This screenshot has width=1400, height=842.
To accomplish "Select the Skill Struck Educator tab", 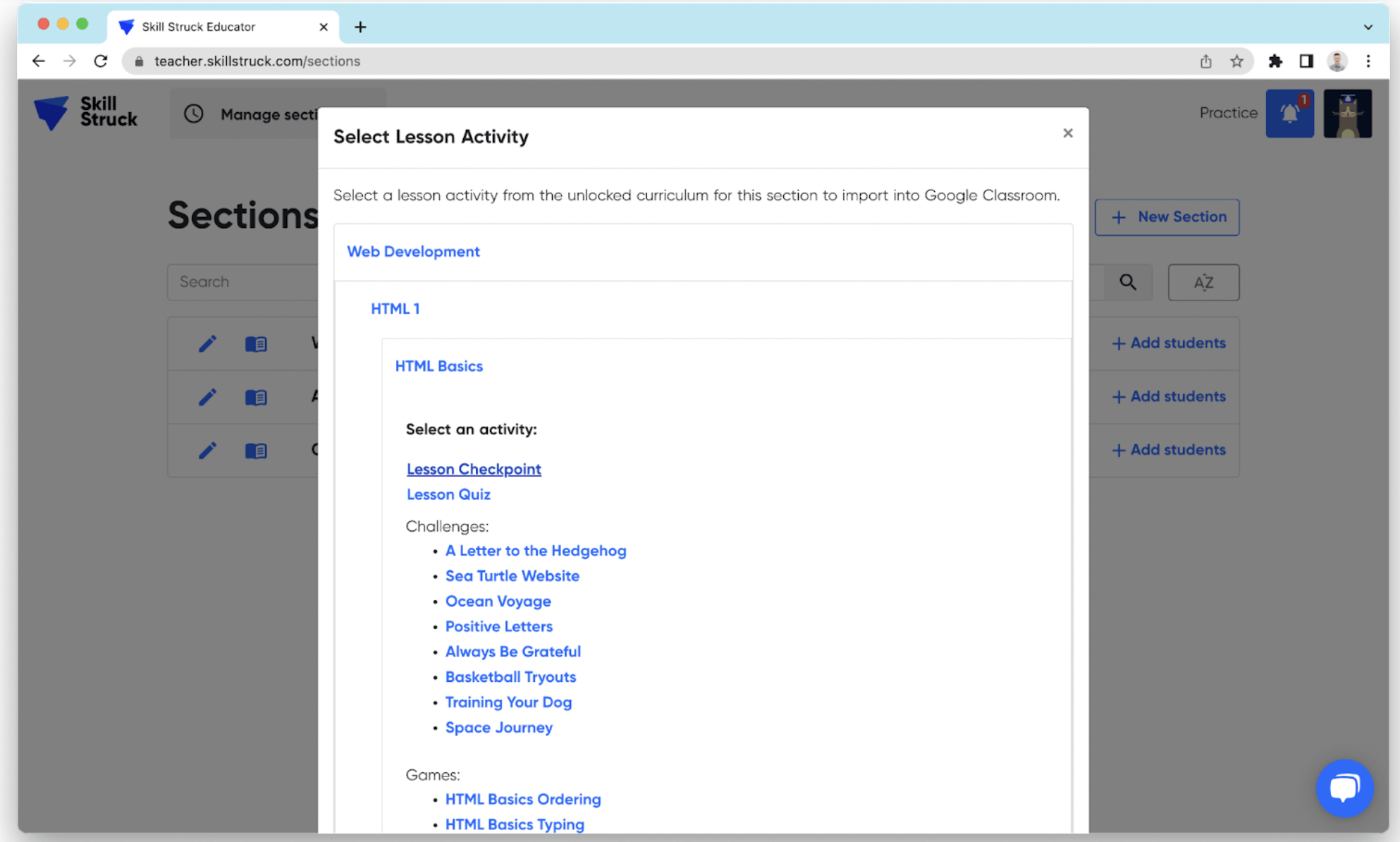I will 211,27.
